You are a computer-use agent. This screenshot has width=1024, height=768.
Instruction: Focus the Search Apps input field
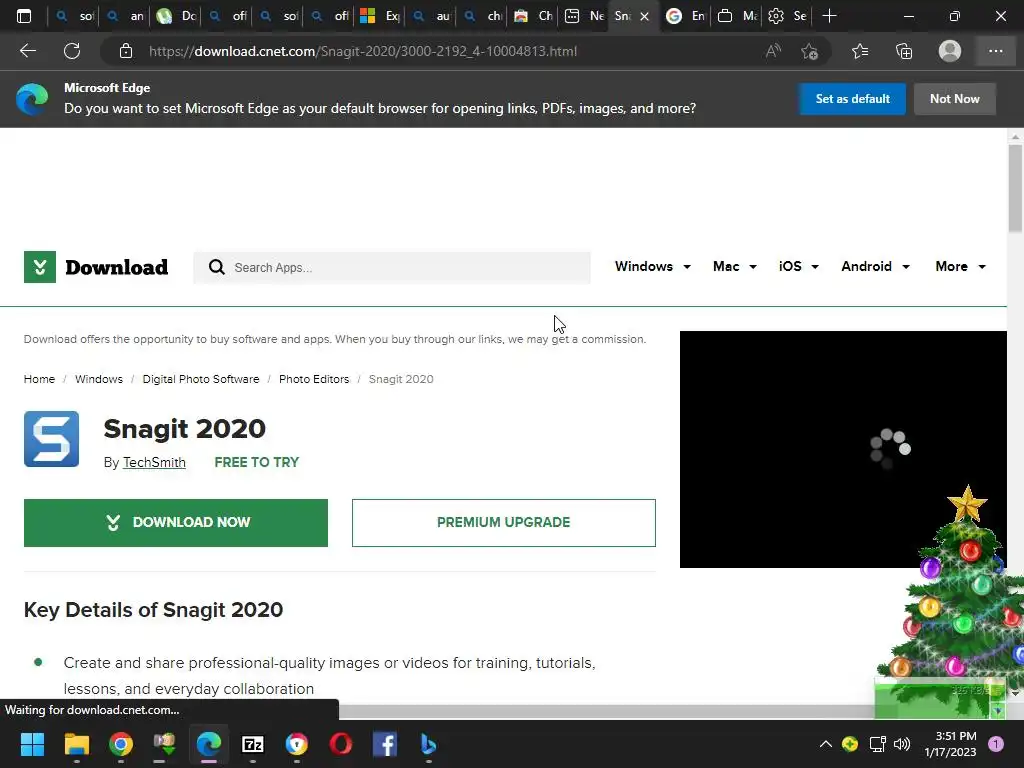[392, 268]
